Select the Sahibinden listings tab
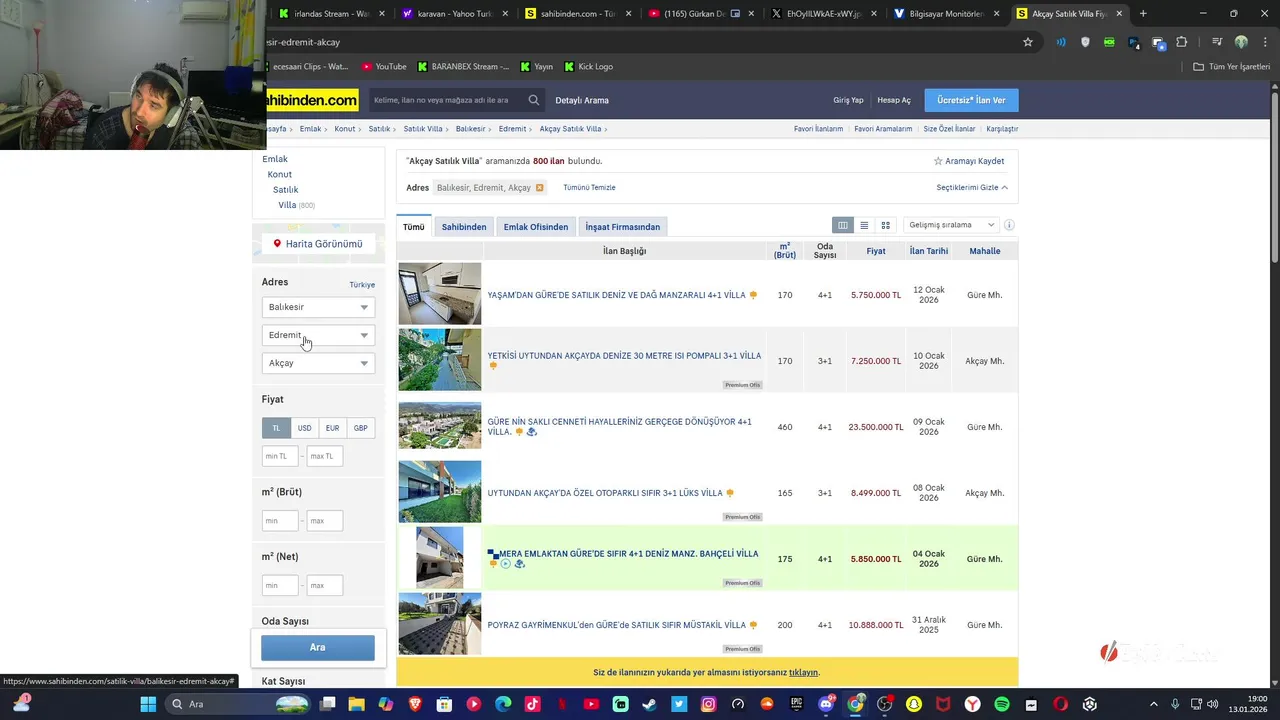The width and height of the screenshot is (1280, 720). coord(464,227)
